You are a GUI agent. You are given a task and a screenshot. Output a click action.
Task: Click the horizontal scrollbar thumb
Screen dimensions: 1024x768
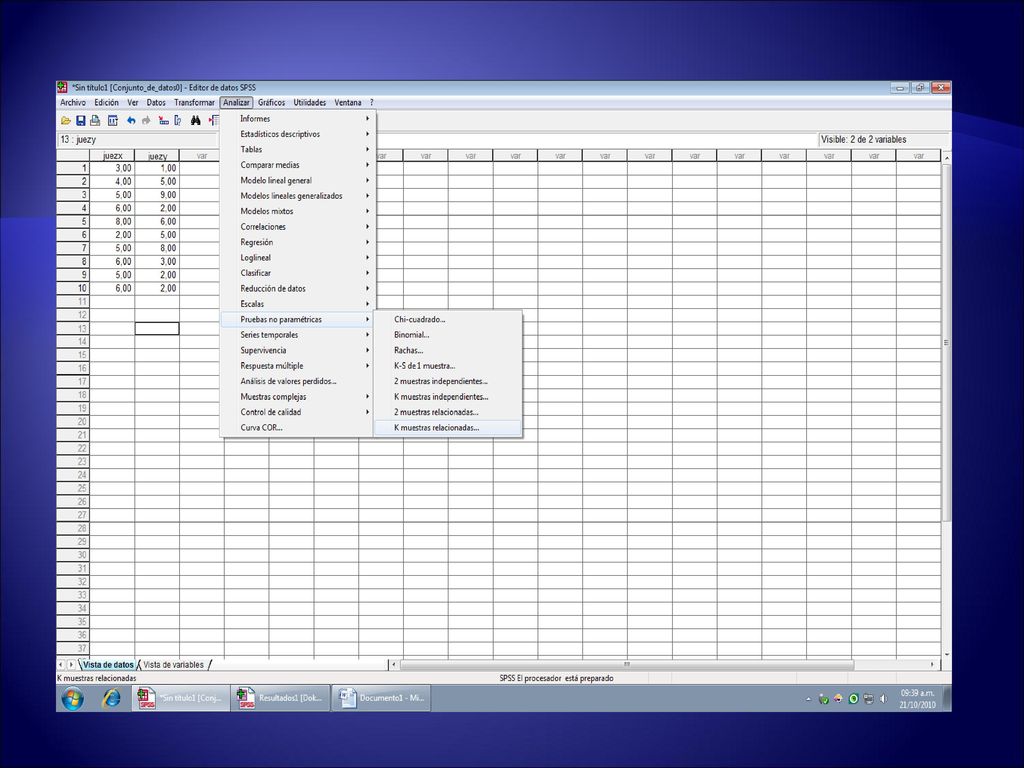tap(627, 665)
